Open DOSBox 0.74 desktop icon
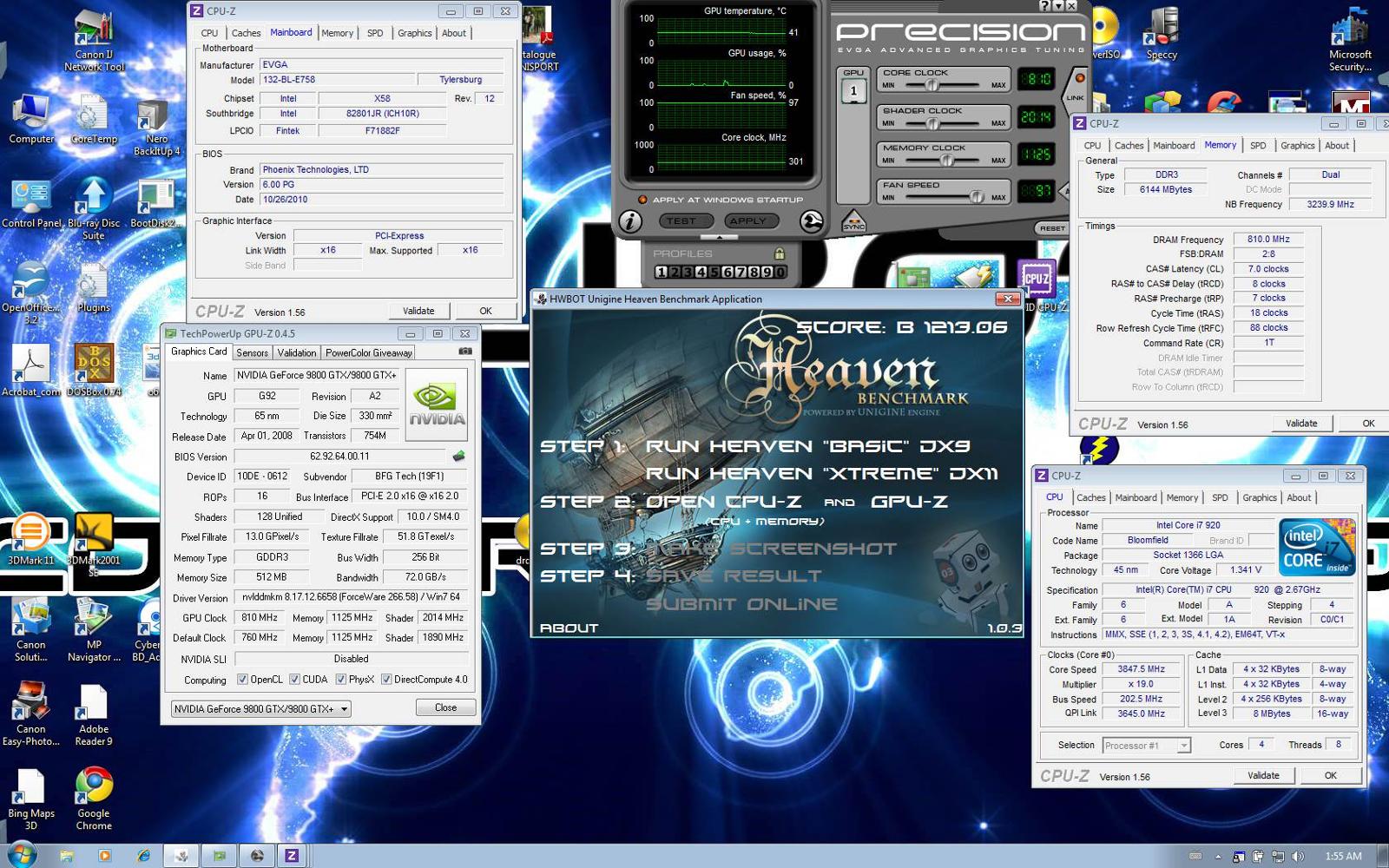 click(x=94, y=371)
